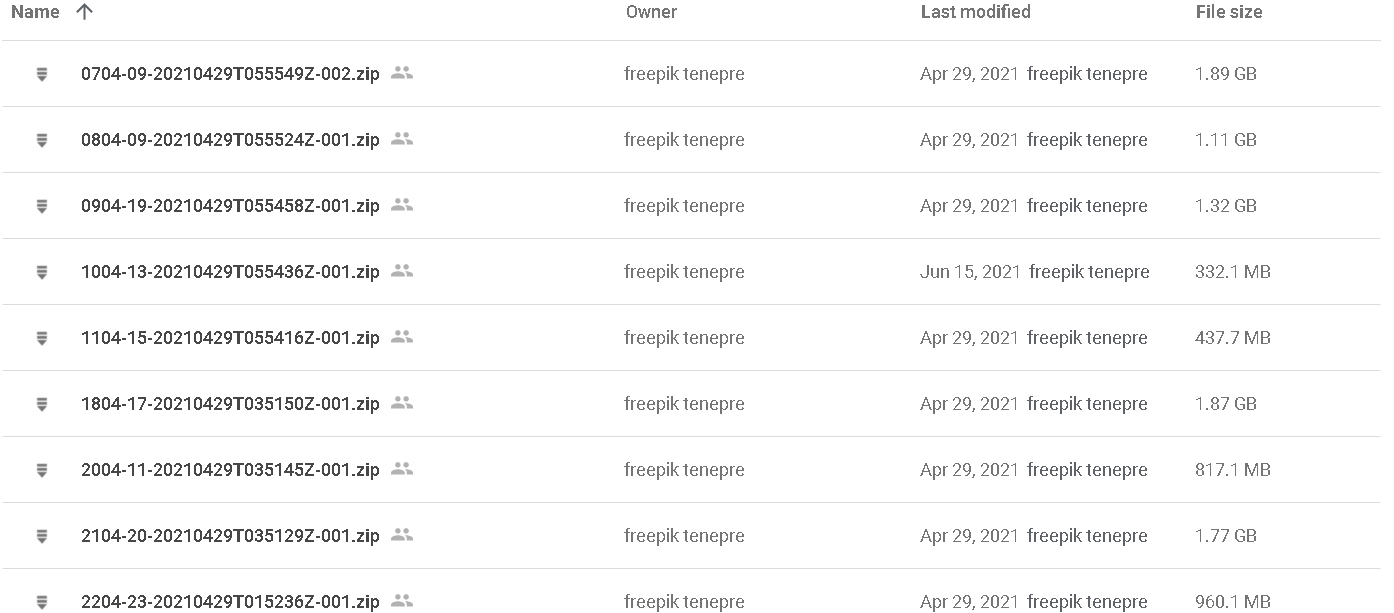This screenshot has width=1394, height=613.
Task: Click shared icon next to 0904-19 file
Action: point(402,205)
